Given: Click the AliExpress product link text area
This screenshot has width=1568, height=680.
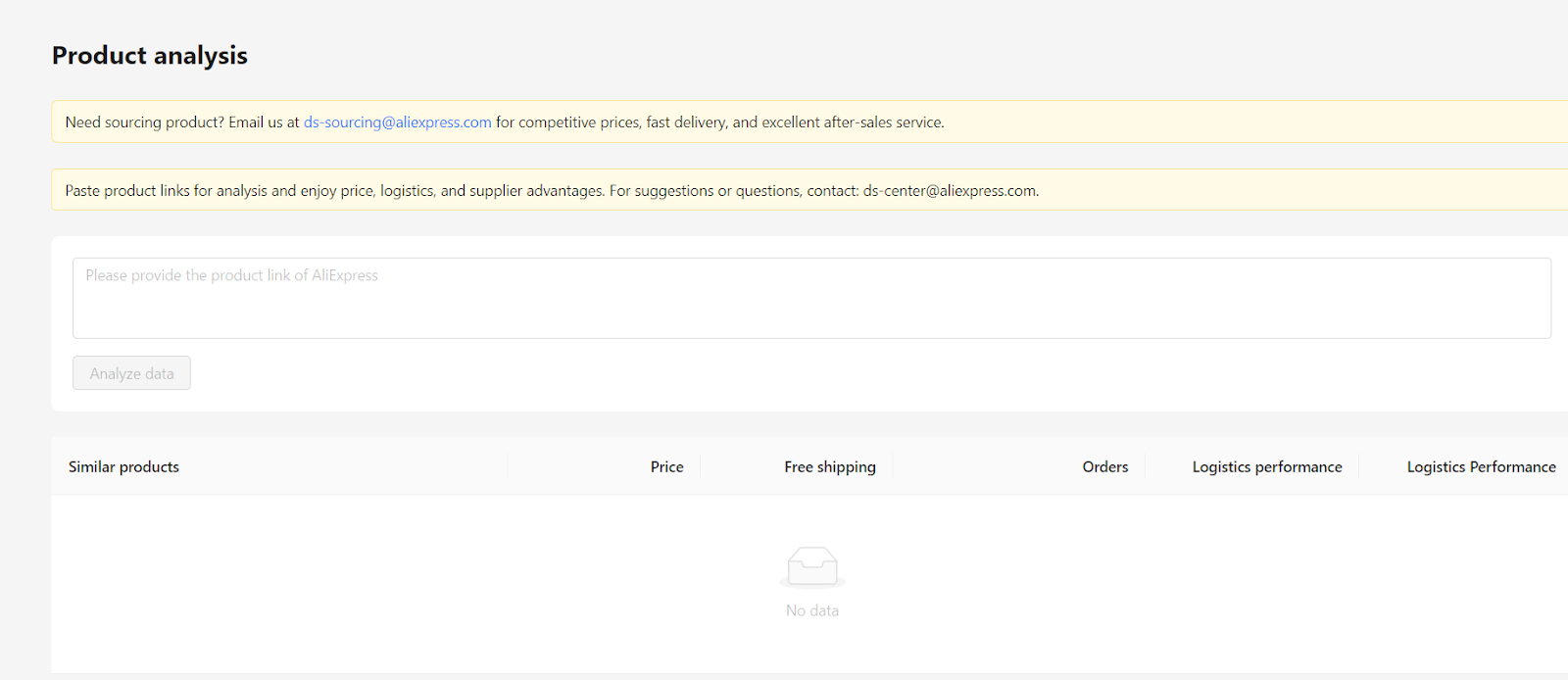Looking at the screenshot, I should [811, 298].
